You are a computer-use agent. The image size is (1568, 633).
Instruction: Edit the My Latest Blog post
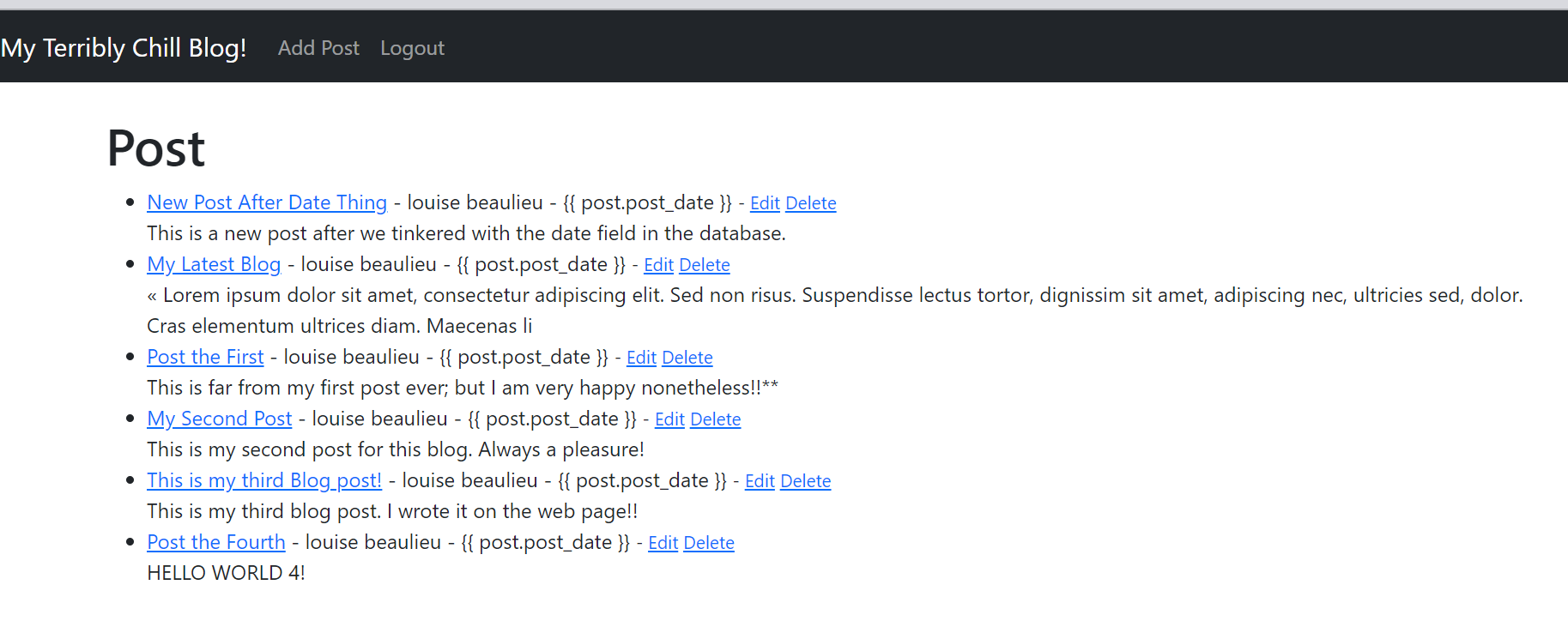point(658,265)
